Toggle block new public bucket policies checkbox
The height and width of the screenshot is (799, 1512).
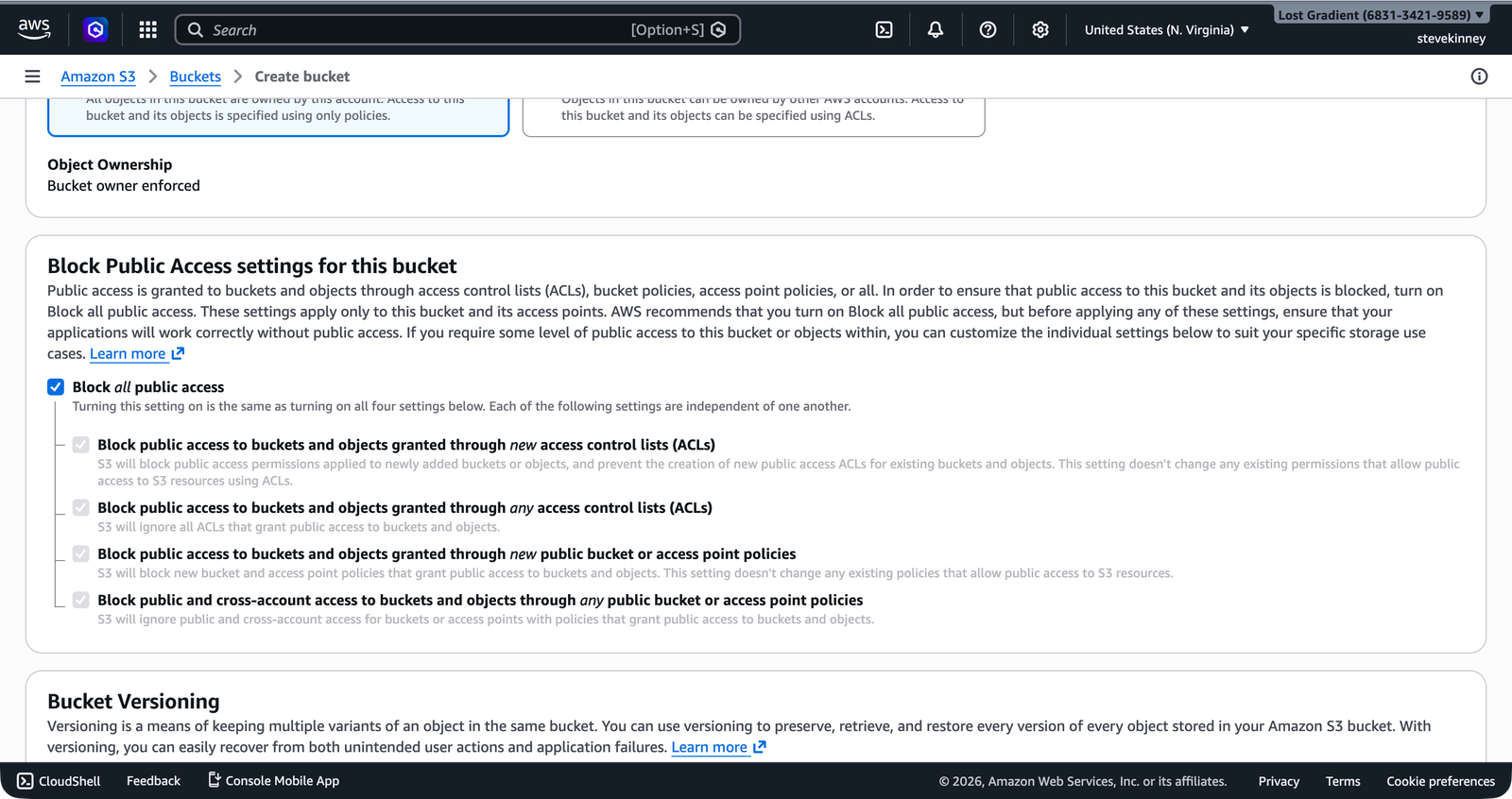pos(81,554)
